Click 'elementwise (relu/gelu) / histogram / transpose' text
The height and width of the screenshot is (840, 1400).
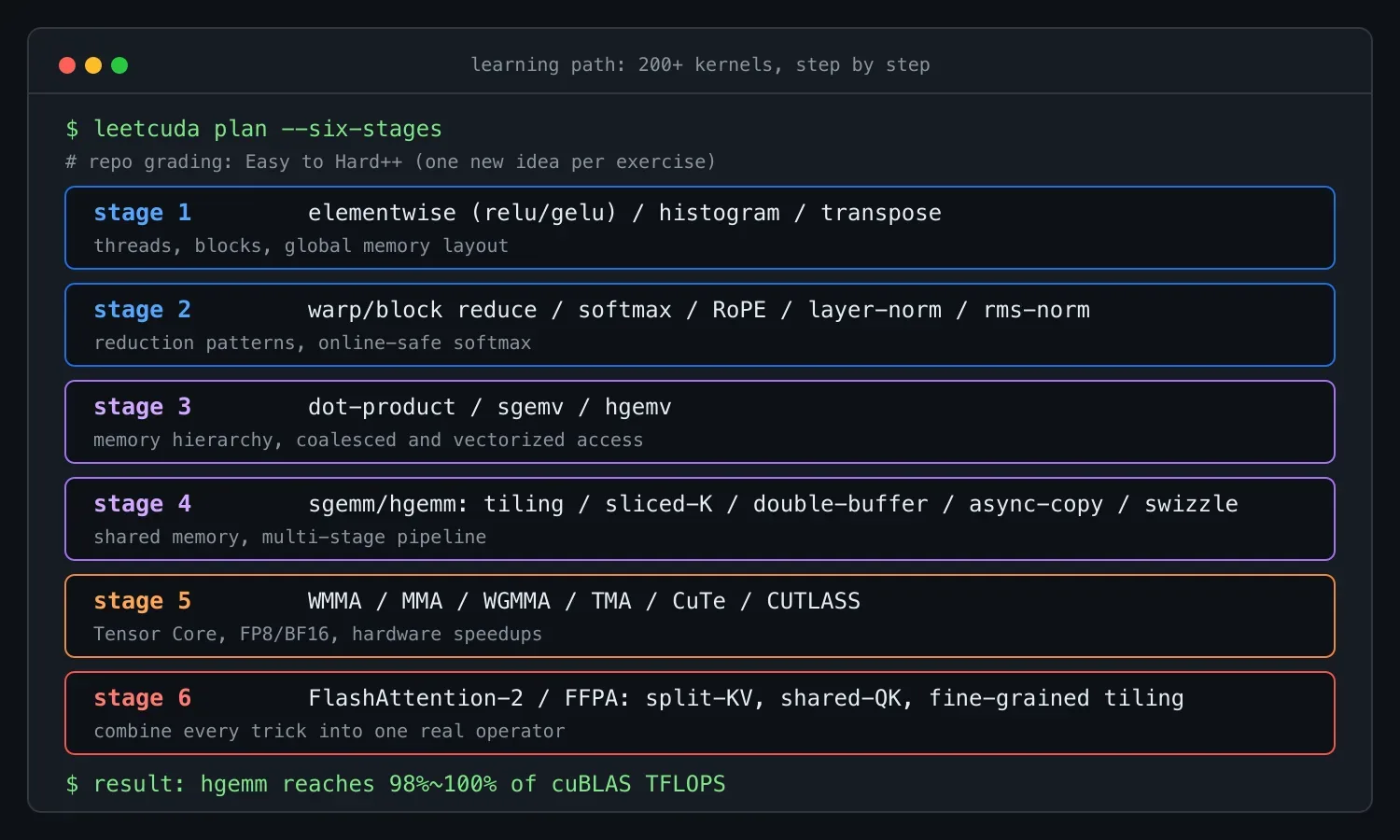tap(624, 213)
